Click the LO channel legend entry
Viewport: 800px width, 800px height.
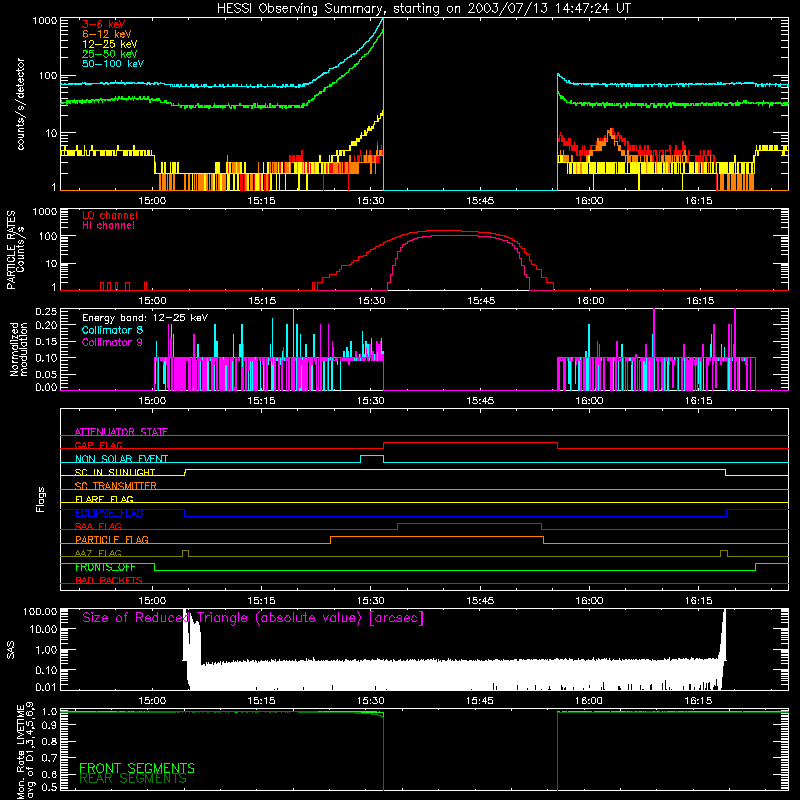[110, 215]
